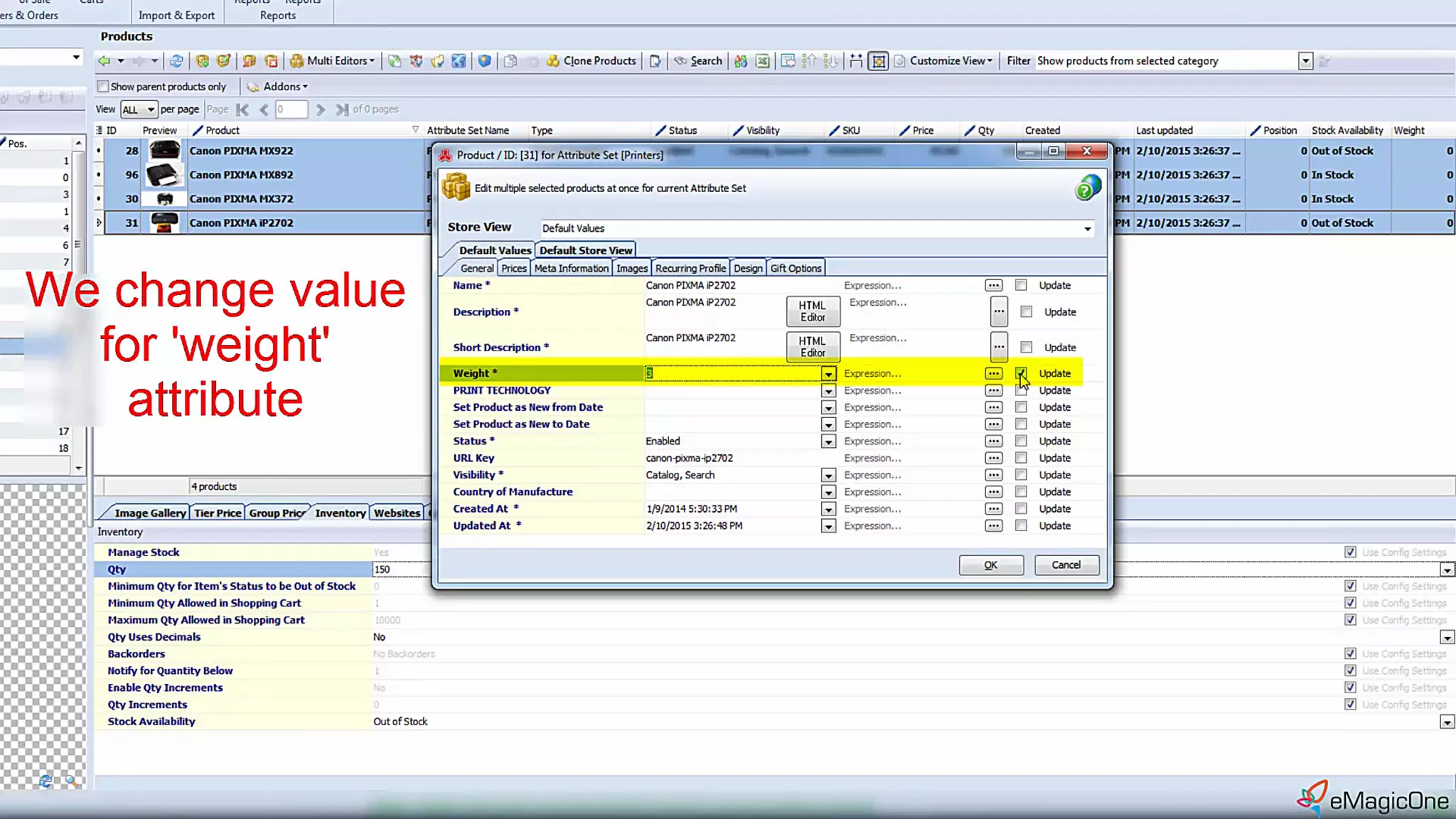This screenshot has width=1456, height=819.
Task: Open the Store View dropdown
Action: [1087, 229]
